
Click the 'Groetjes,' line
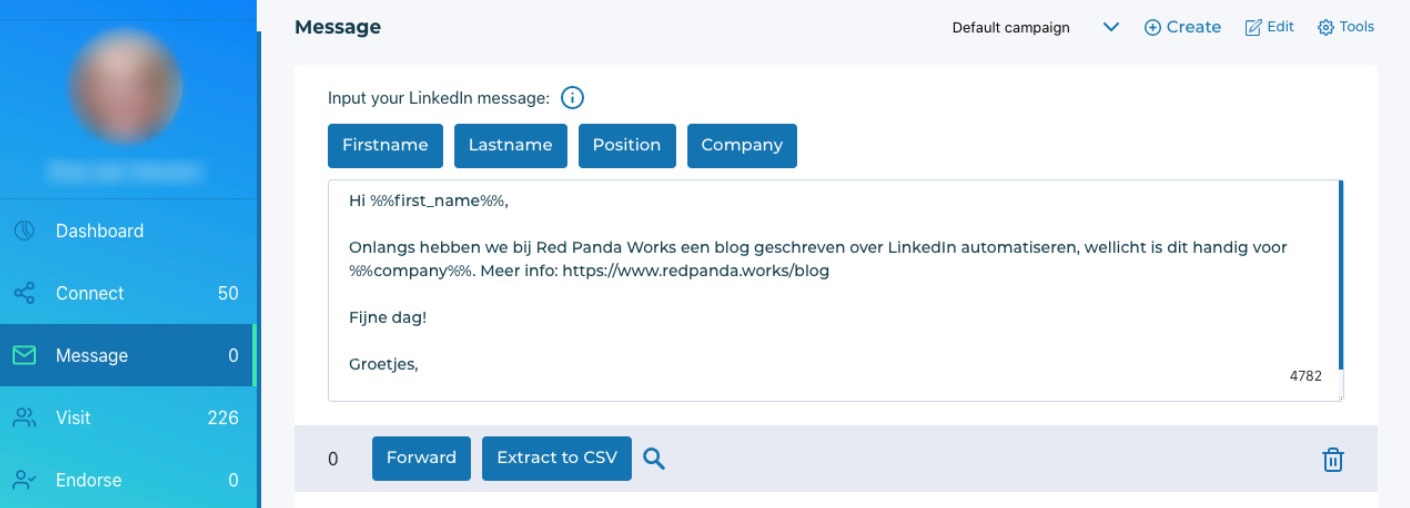tap(383, 365)
